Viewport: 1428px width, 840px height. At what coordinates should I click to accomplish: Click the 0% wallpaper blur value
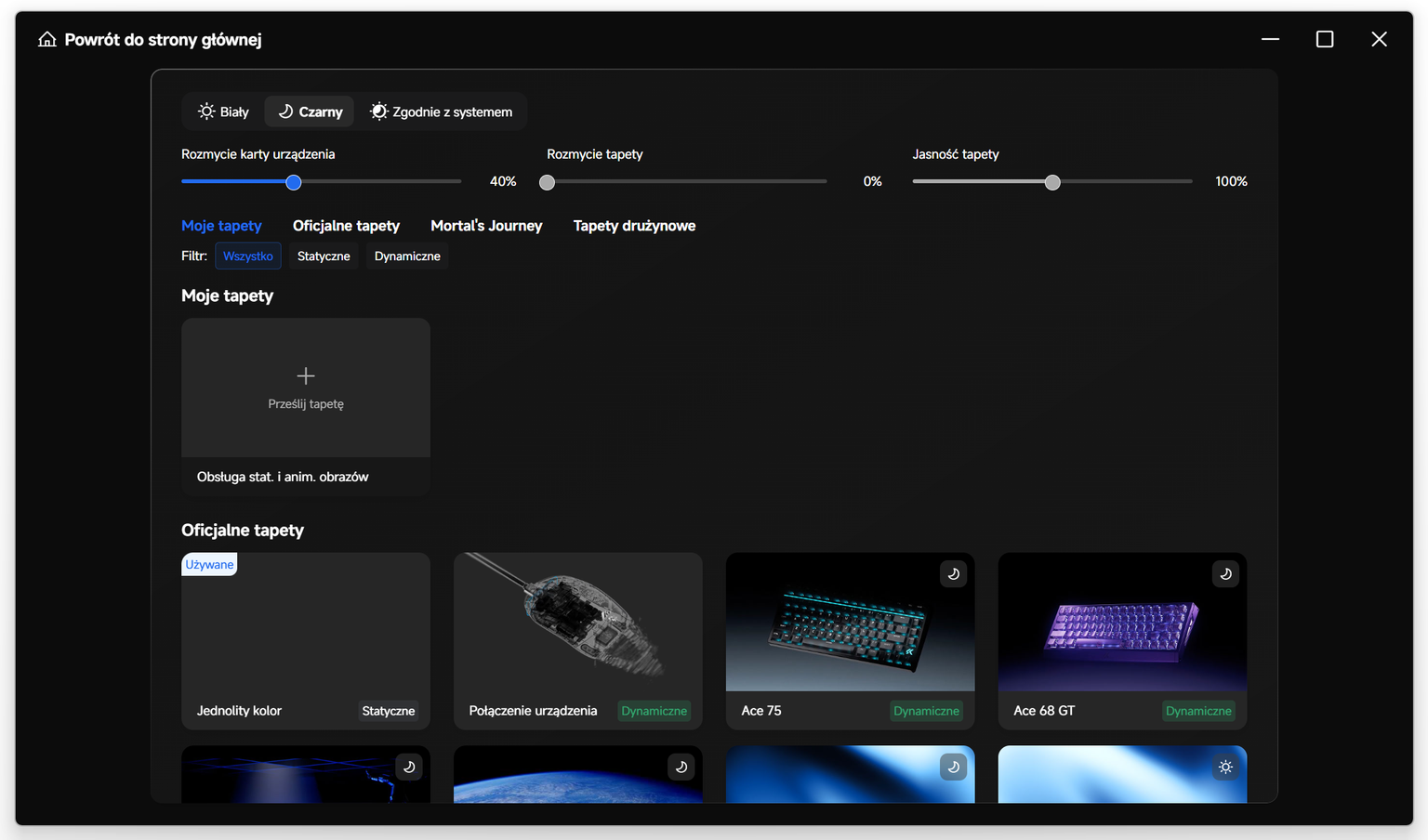click(872, 181)
